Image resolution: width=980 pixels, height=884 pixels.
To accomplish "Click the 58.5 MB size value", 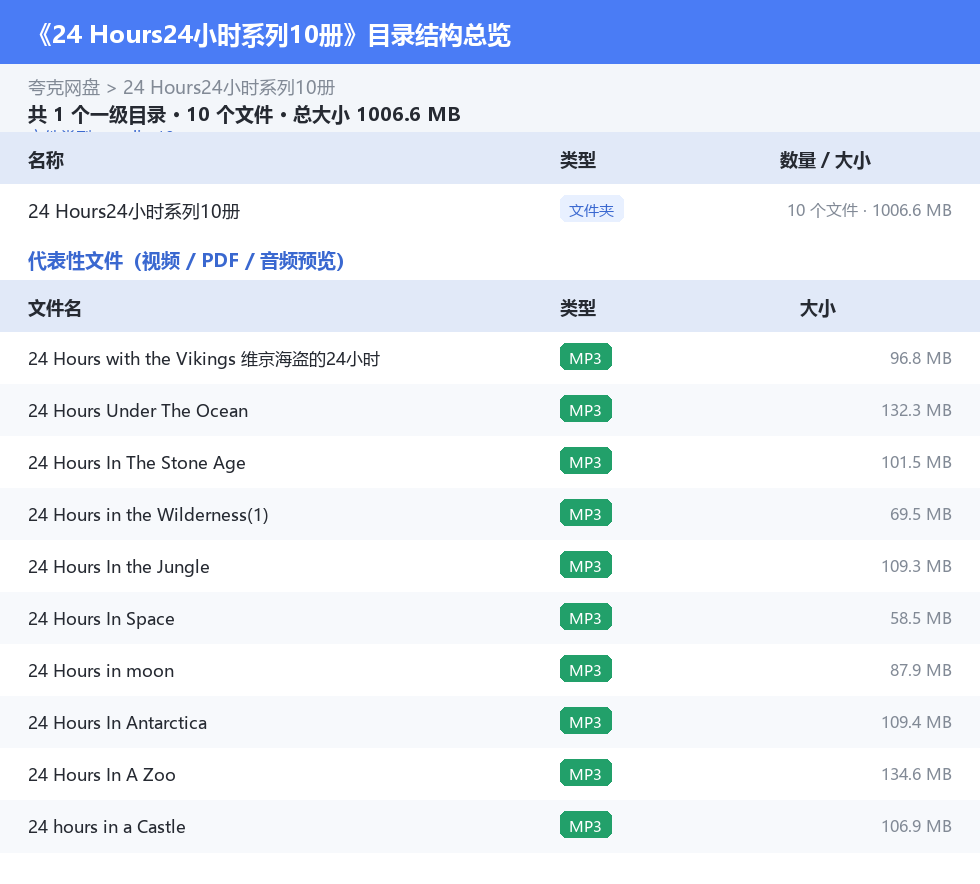I will tap(921, 618).
